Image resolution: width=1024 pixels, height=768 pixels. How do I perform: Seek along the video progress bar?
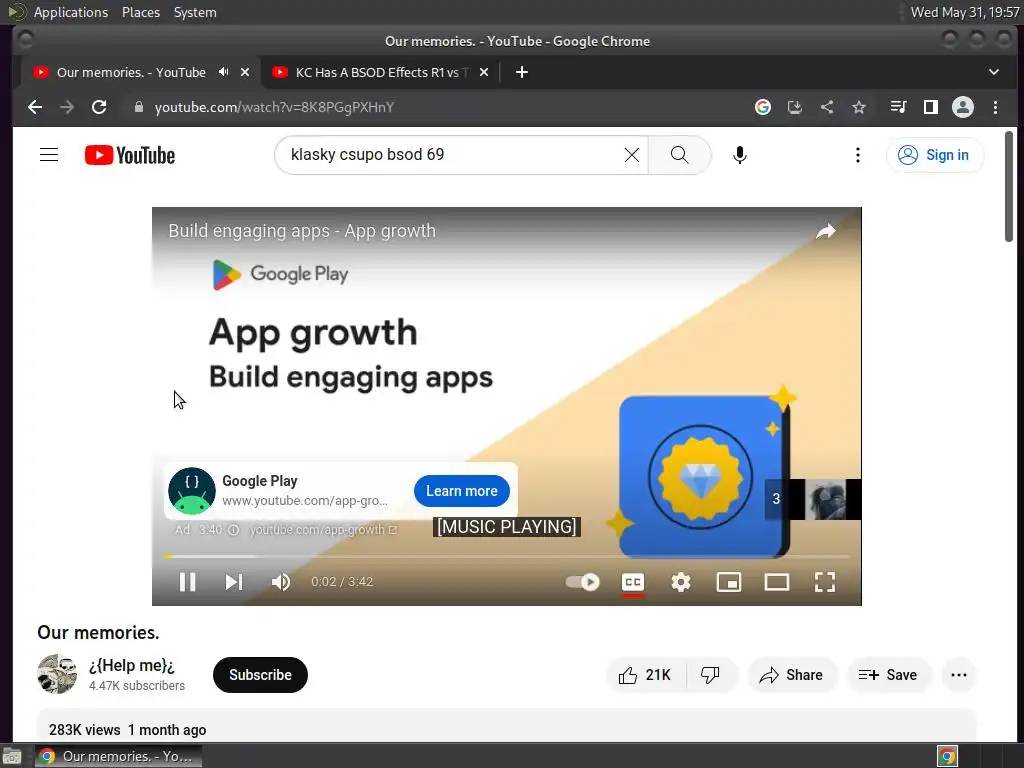[x=506, y=556]
